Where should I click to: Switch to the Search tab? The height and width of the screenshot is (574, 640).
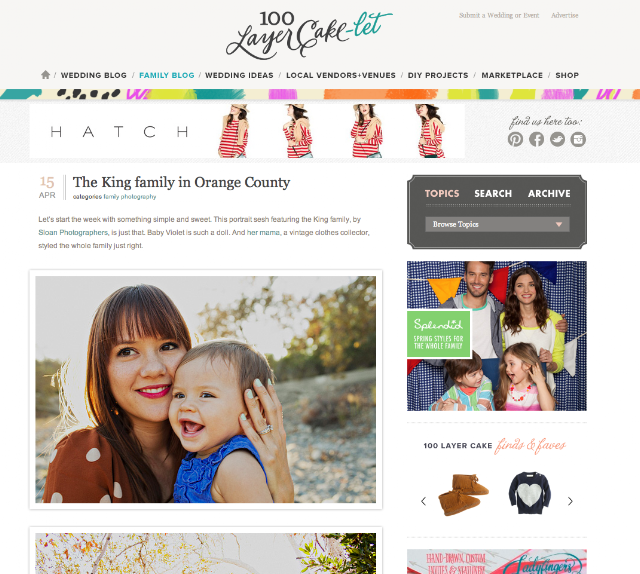[493, 194]
